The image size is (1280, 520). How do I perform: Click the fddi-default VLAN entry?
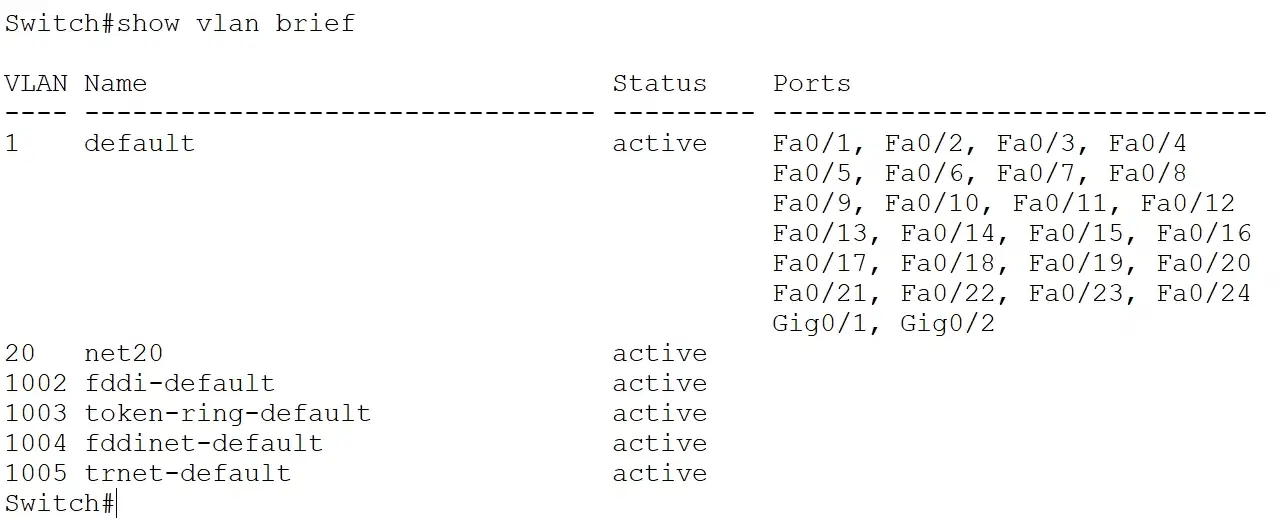[179, 383]
